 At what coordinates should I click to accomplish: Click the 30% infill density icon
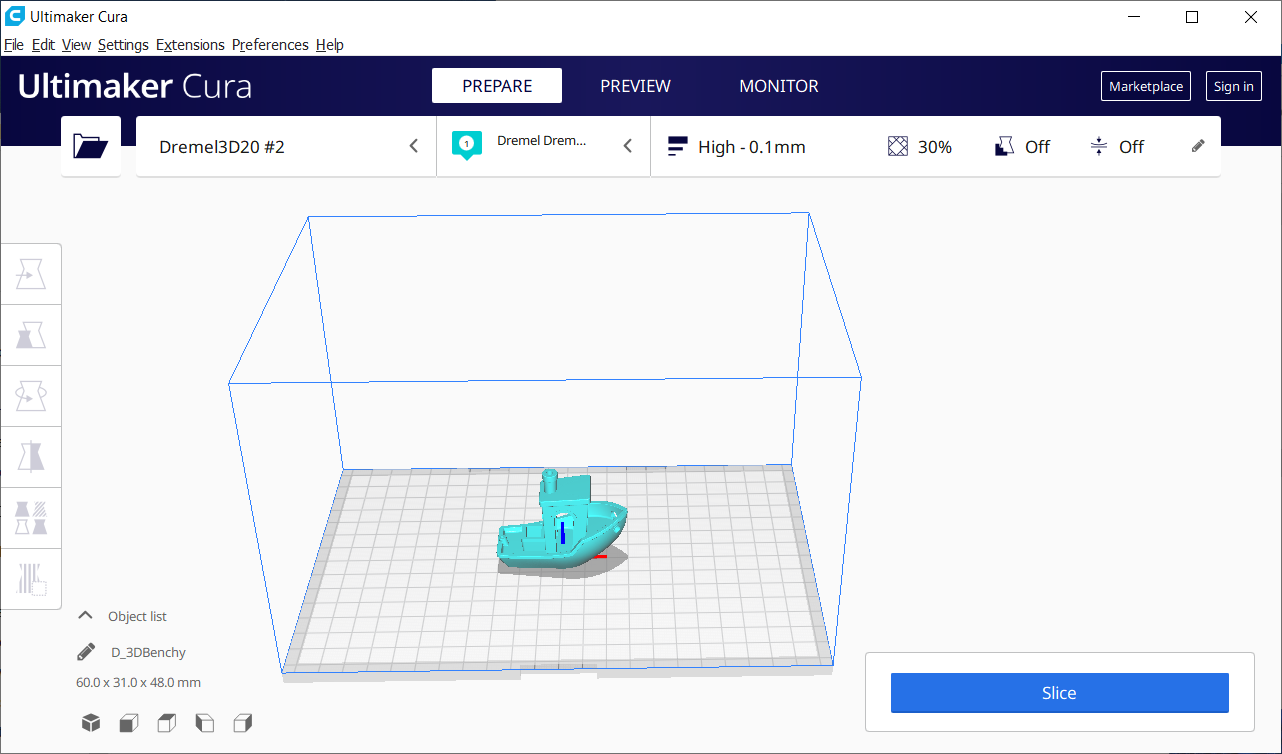click(x=898, y=147)
